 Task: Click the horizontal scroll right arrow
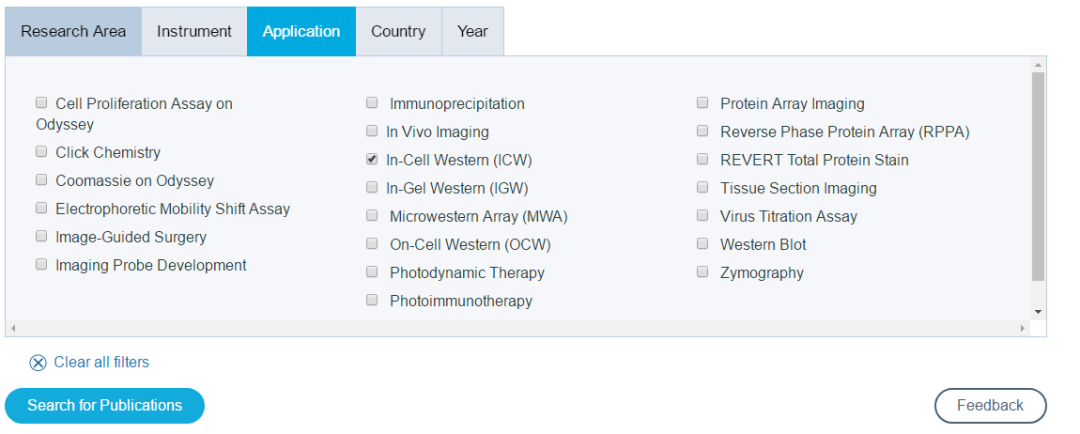[1022, 328]
